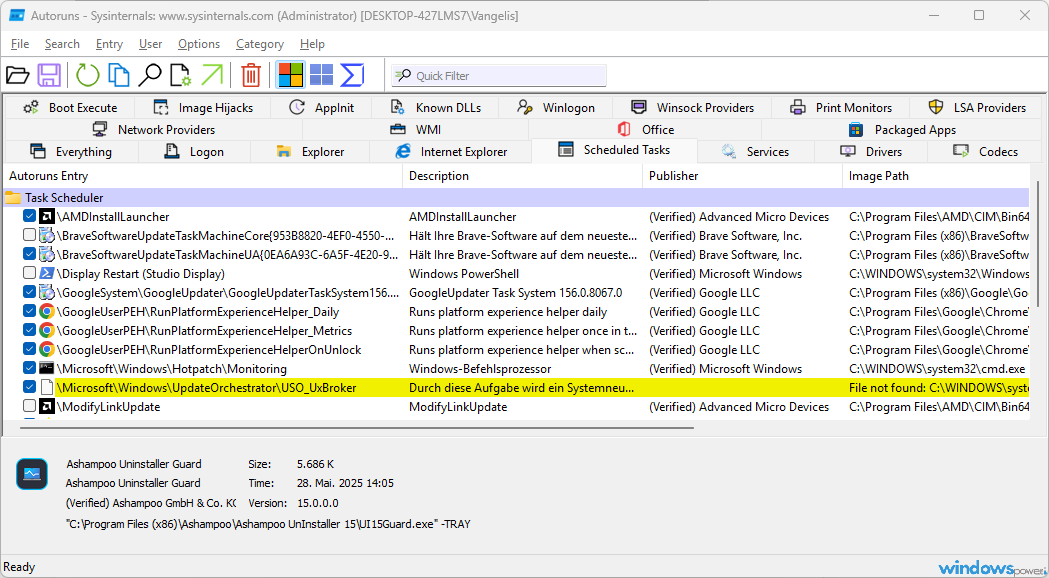
Task: Uncheck the BraveSoftwareUpdateTaskMachineUA checkbox
Action: coord(29,254)
